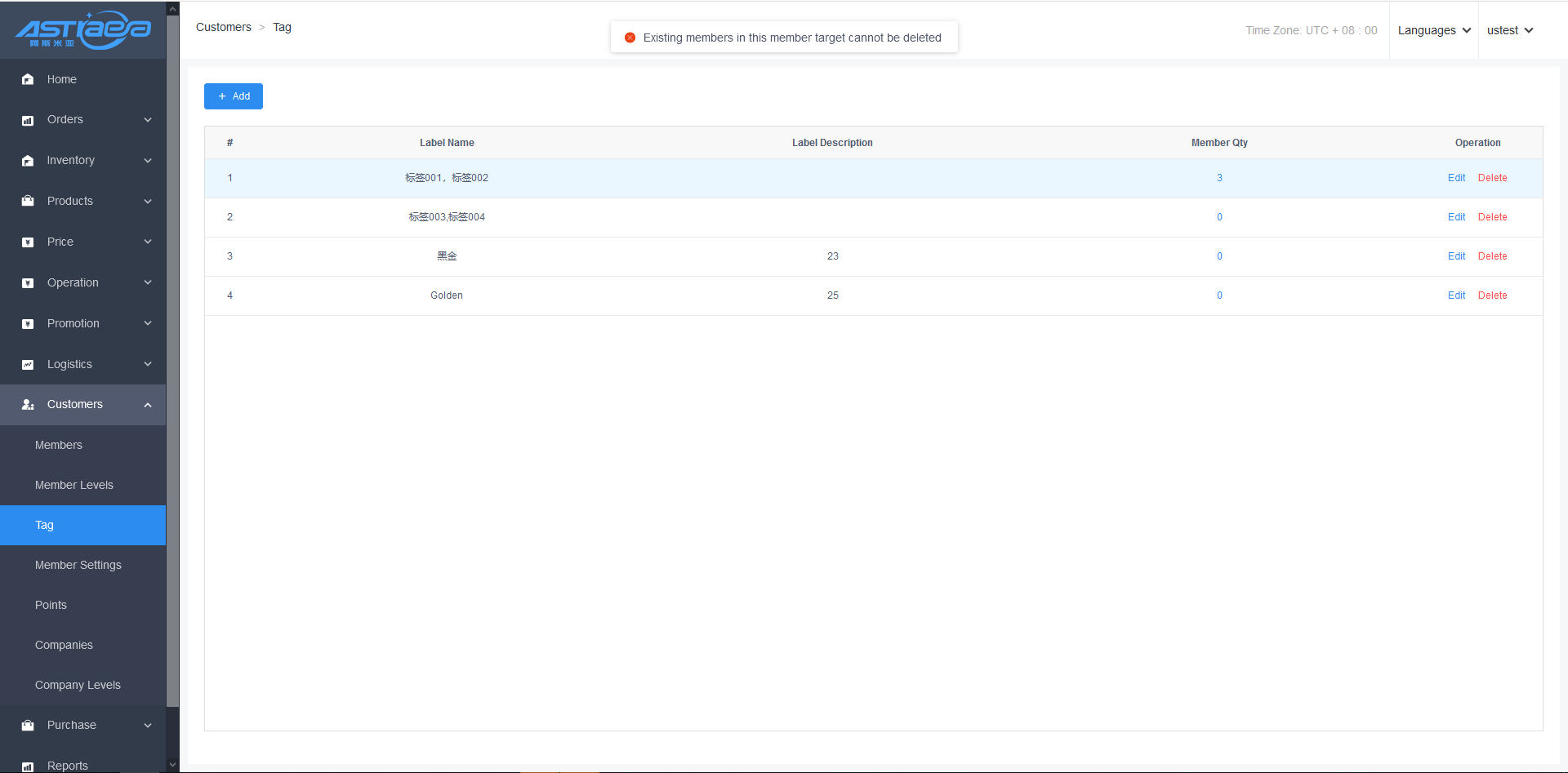
Task: Expand the Promotion menu chevron
Action: (148, 323)
